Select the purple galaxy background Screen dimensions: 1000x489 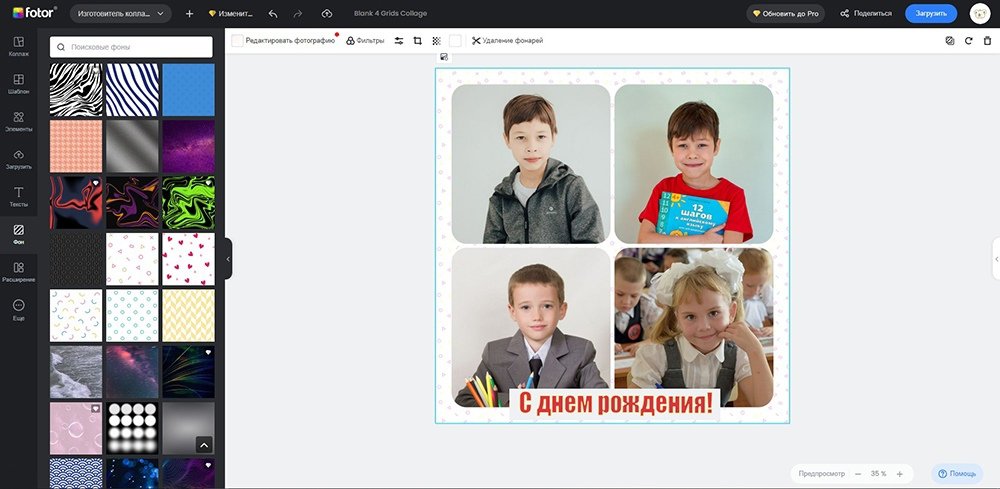[188, 146]
